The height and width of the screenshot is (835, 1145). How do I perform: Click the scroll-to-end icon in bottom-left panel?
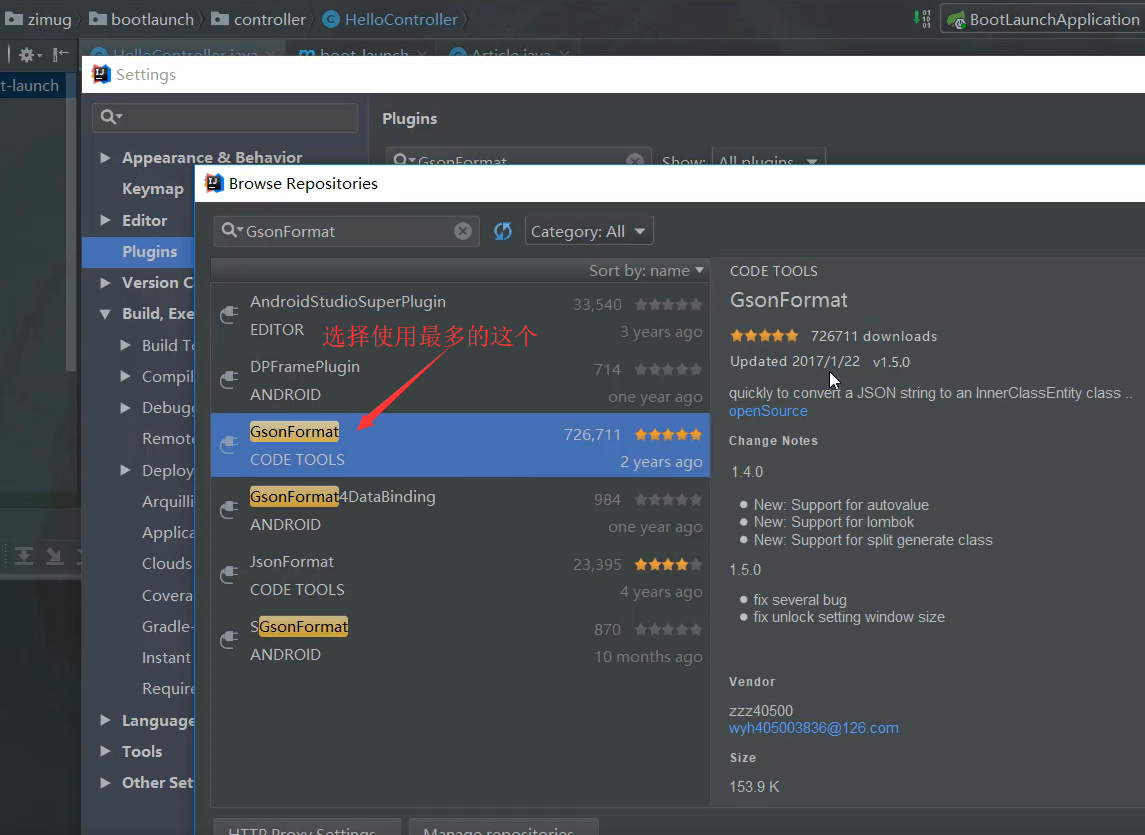(23, 557)
